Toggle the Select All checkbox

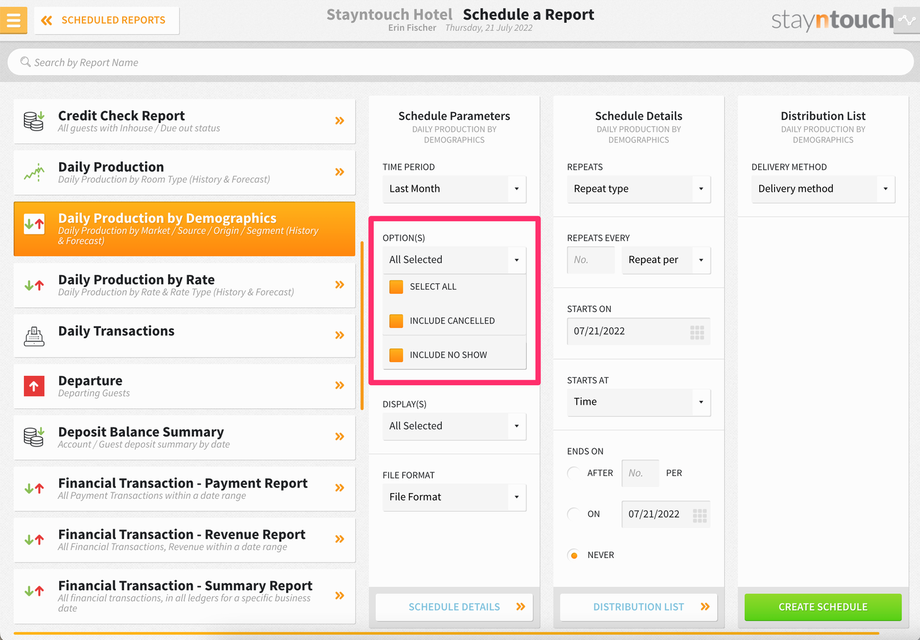click(x=396, y=286)
